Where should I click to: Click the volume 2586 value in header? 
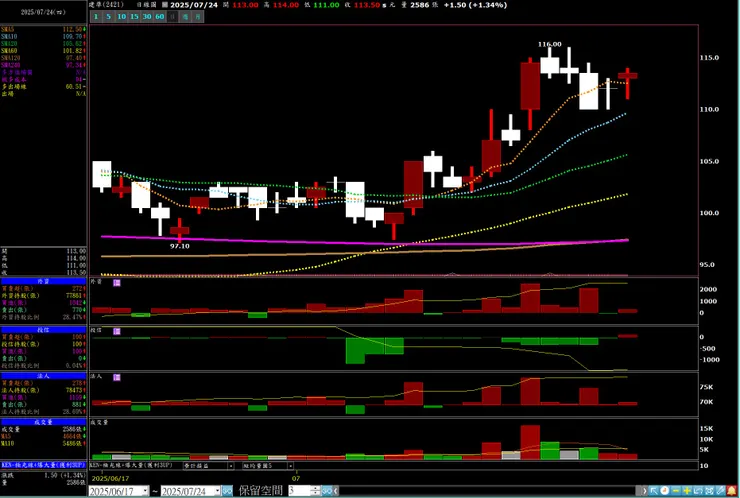coord(420,5)
